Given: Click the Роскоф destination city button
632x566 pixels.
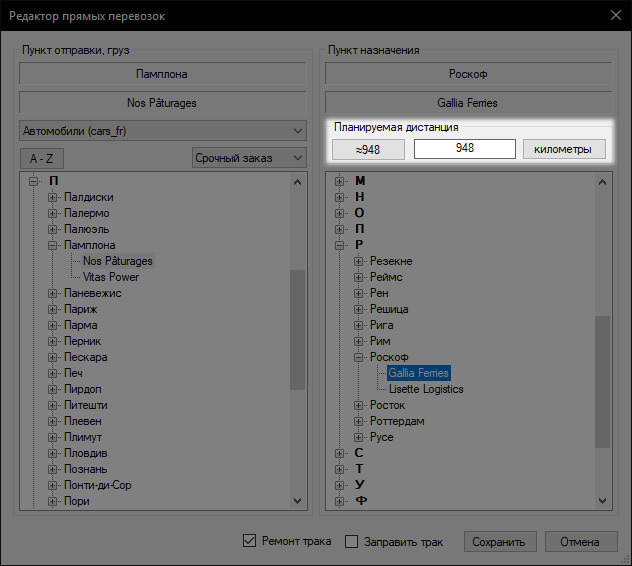Looking at the screenshot, I should click(x=468, y=74).
